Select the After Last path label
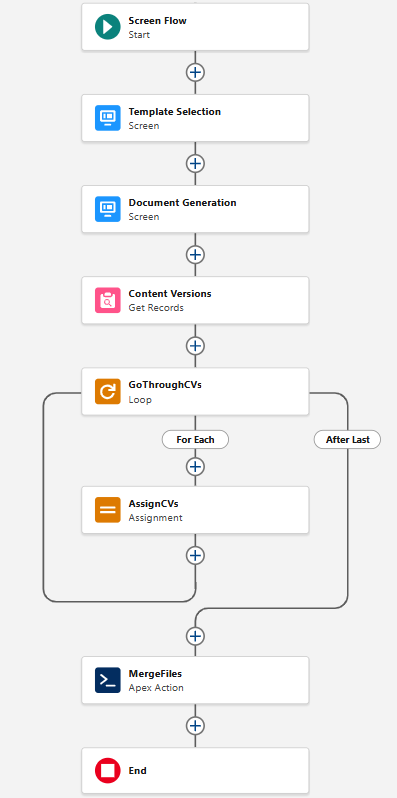Screen dimensions: 397x798 tap(348, 440)
